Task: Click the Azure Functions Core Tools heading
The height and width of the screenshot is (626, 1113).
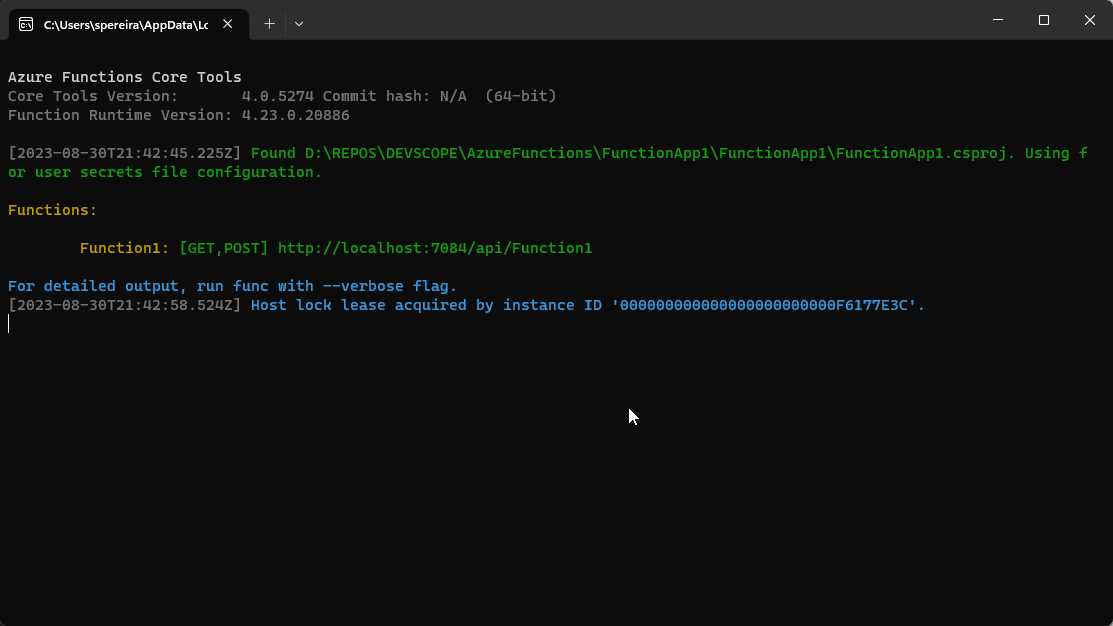Action: click(x=125, y=77)
